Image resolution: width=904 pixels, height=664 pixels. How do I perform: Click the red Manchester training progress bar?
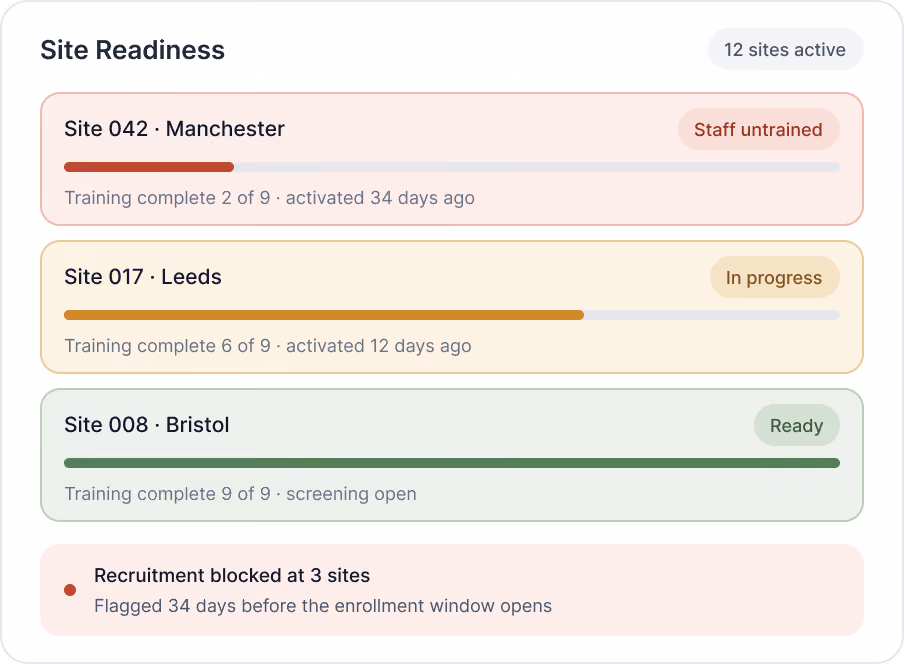(149, 167)
